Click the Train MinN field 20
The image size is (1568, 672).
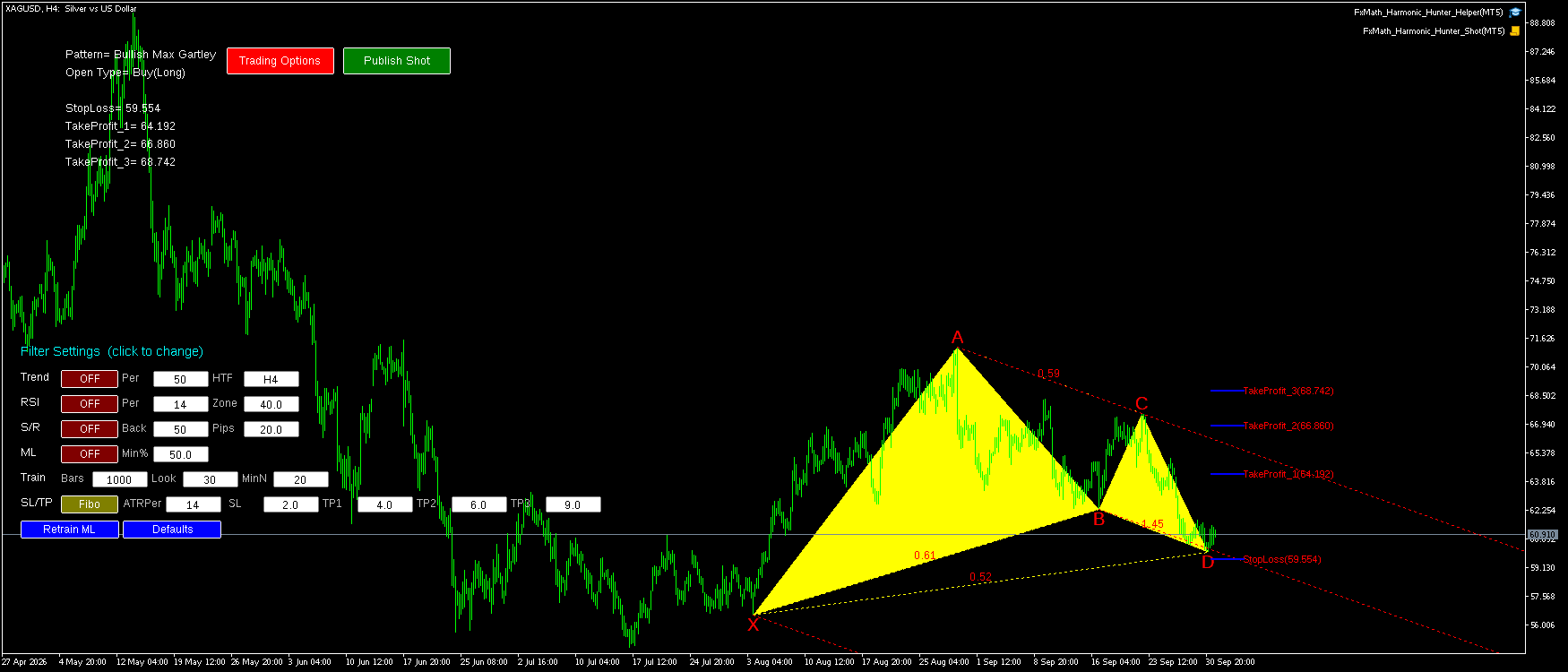tap(300, 479)
